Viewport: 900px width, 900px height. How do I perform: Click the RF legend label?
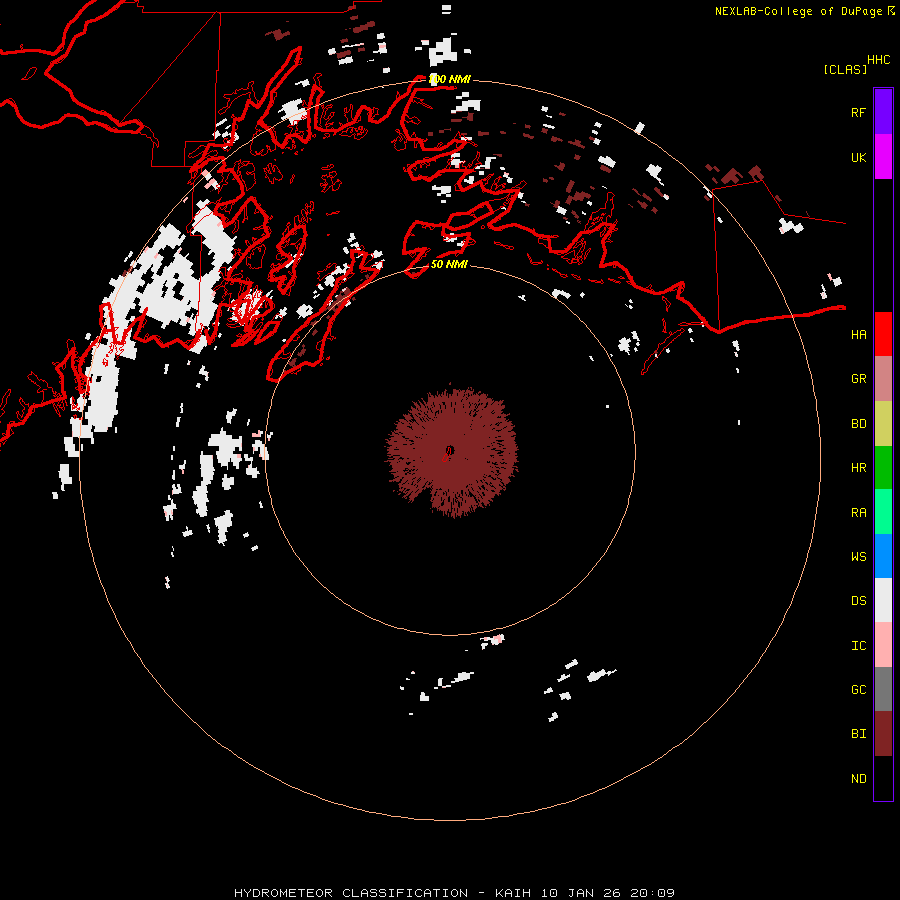point(858,112)
